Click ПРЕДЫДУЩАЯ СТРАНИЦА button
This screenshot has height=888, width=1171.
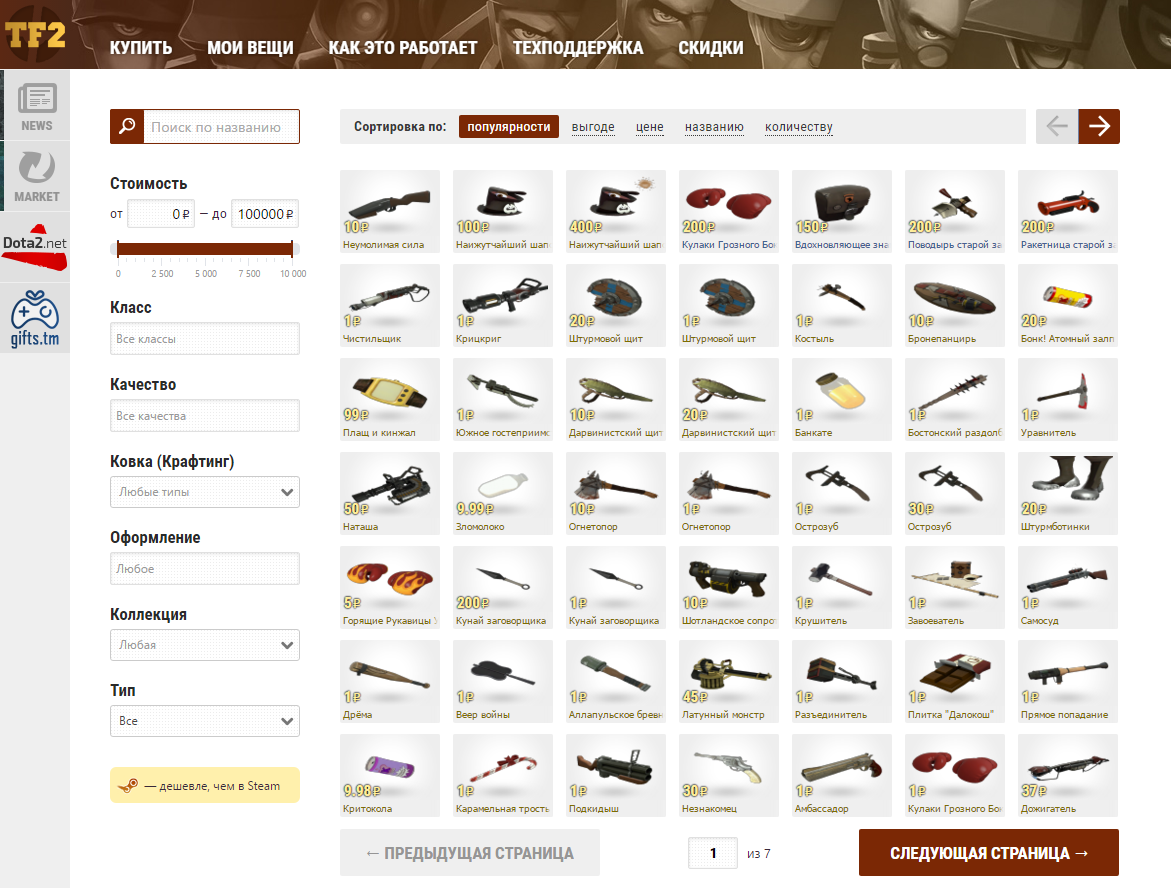click(x=470, y=853)
